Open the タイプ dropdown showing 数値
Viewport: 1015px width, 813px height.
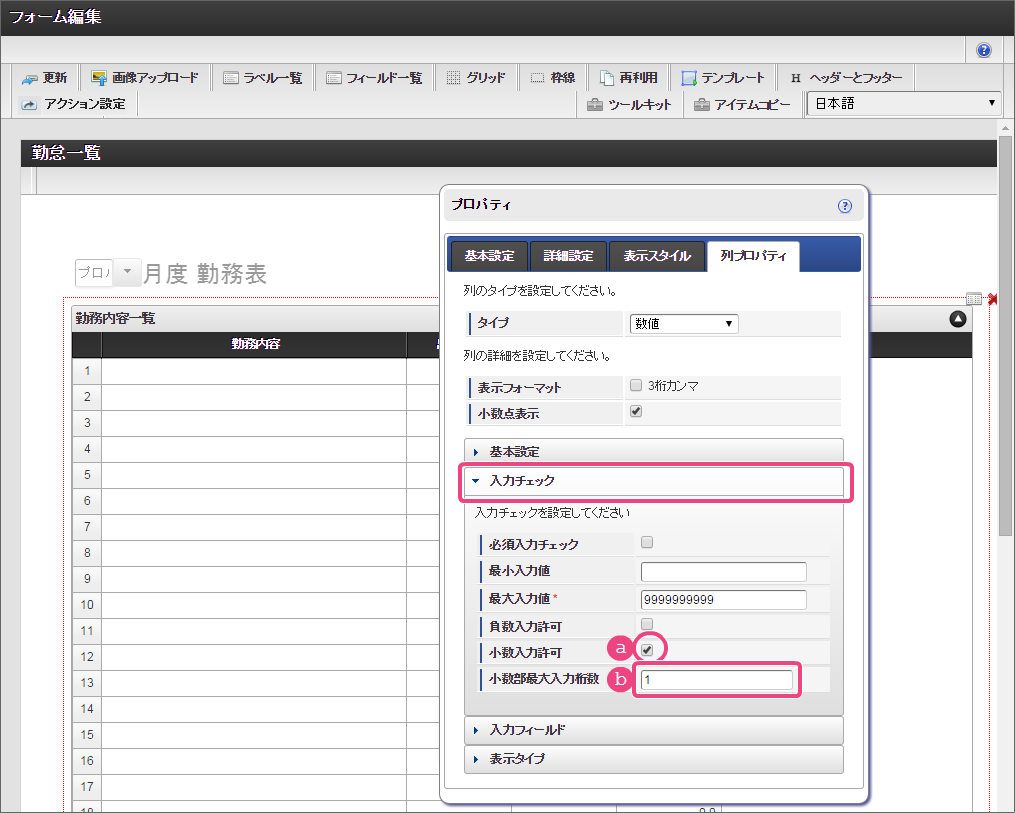click(x=683, y=323)
